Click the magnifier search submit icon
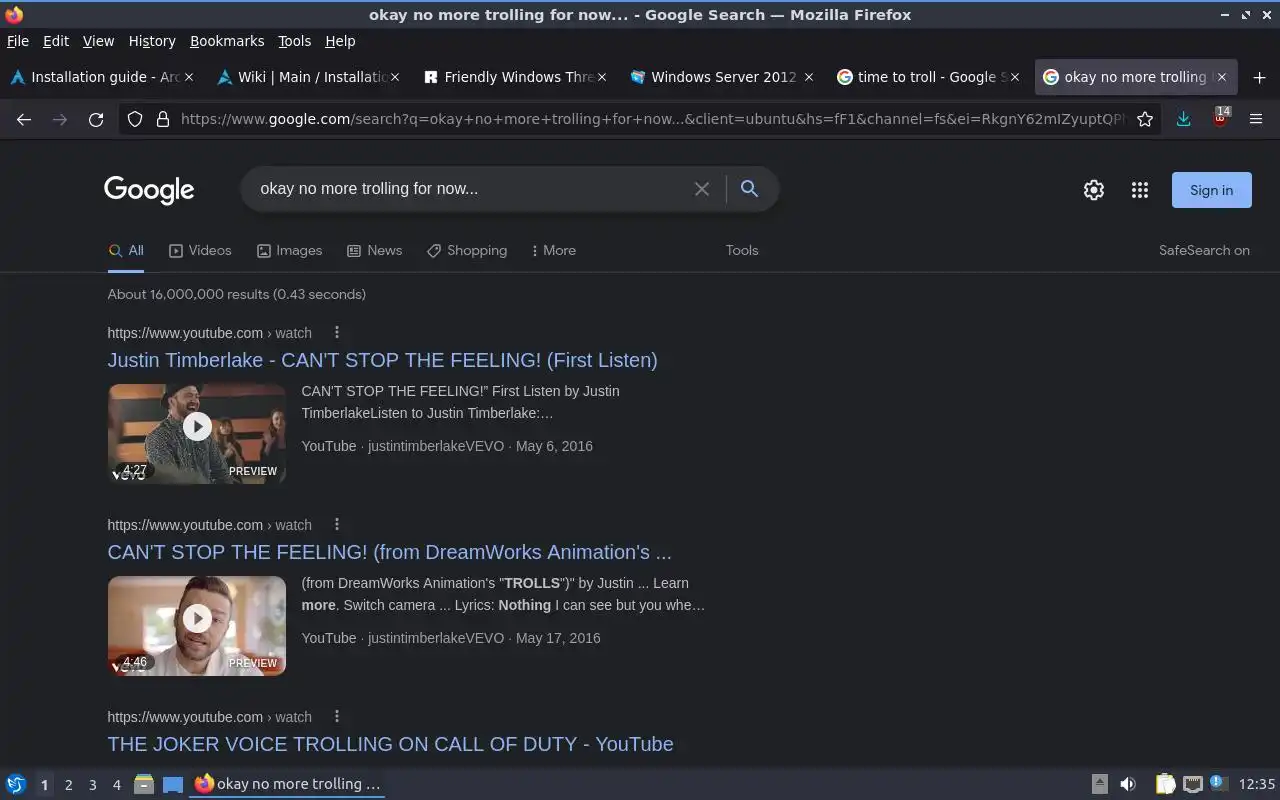 [x=749, y=189]
